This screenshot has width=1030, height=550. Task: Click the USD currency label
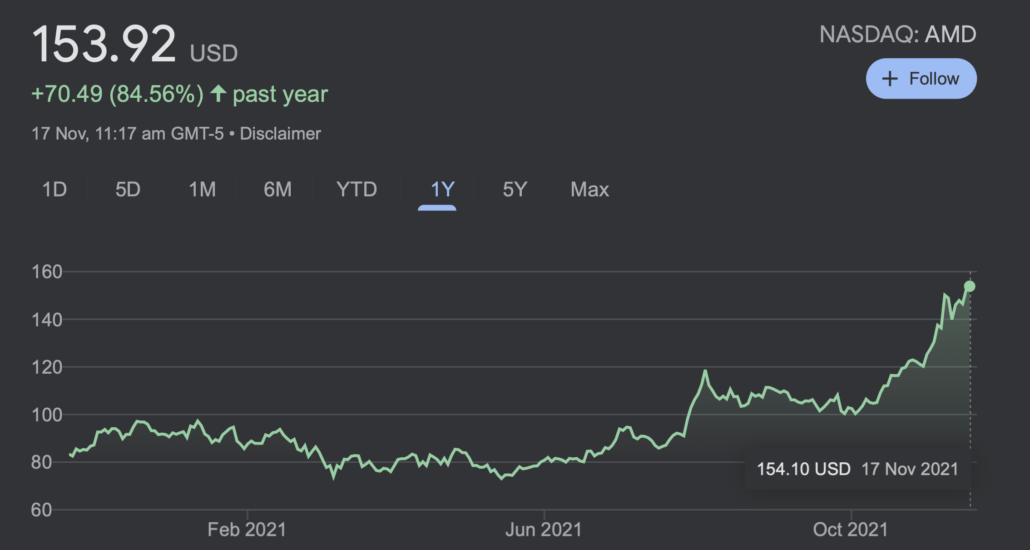[214, 53]
